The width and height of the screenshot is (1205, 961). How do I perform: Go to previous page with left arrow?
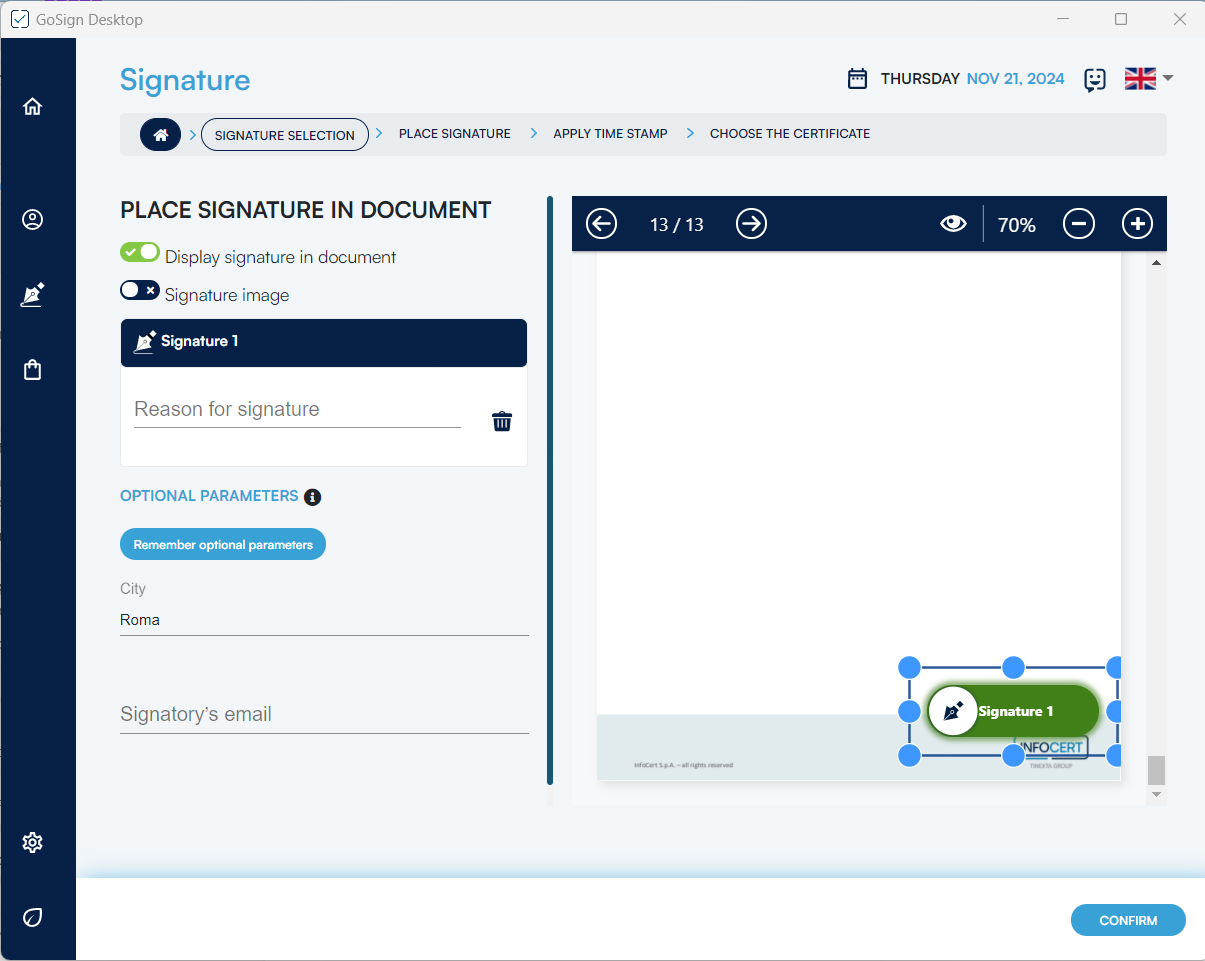[x=601, y=224]
